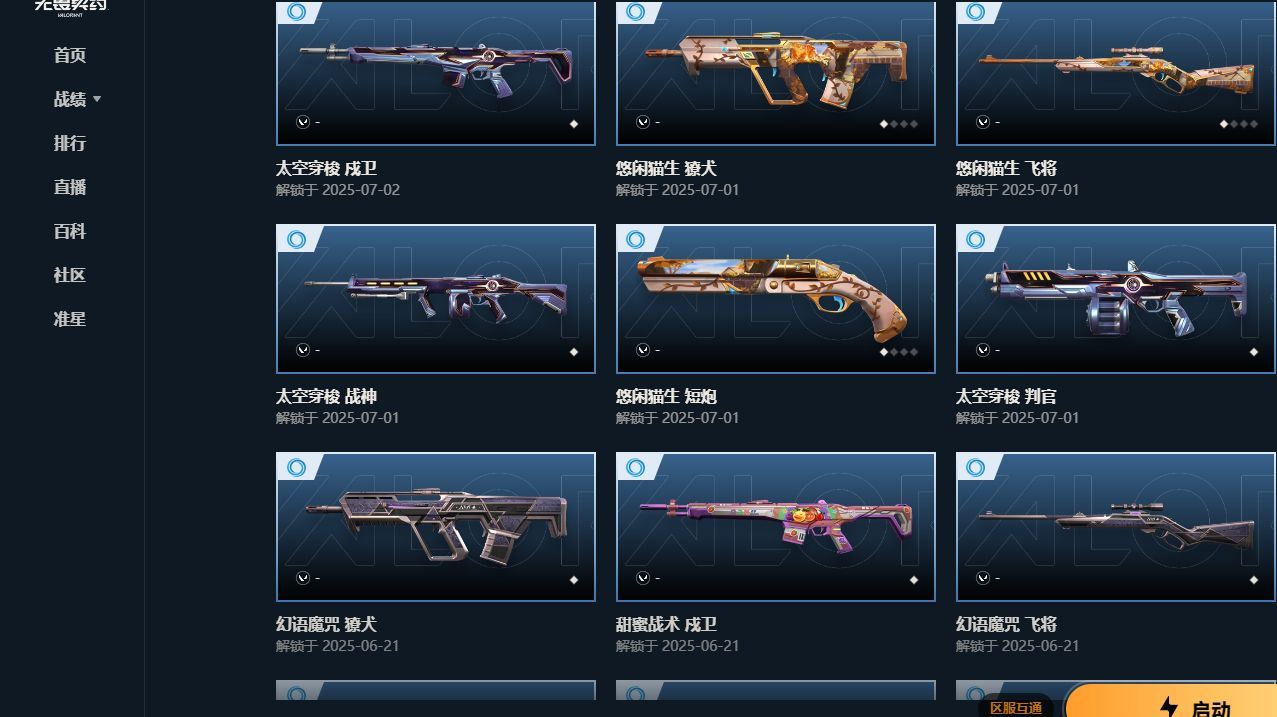Expand the 战绩 dropdown arrow in sidebar

(97, 99)
